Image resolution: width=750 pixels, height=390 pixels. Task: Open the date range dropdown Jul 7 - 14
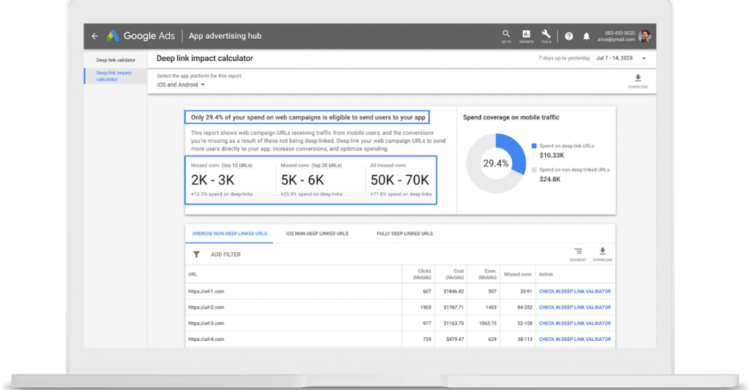coord(621,58)
